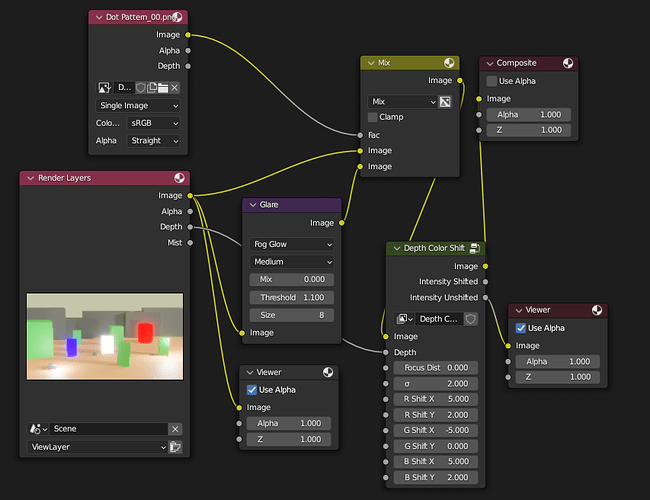
Task: Click Composite Alpha 1.000 field
Action: pos(529,114)
